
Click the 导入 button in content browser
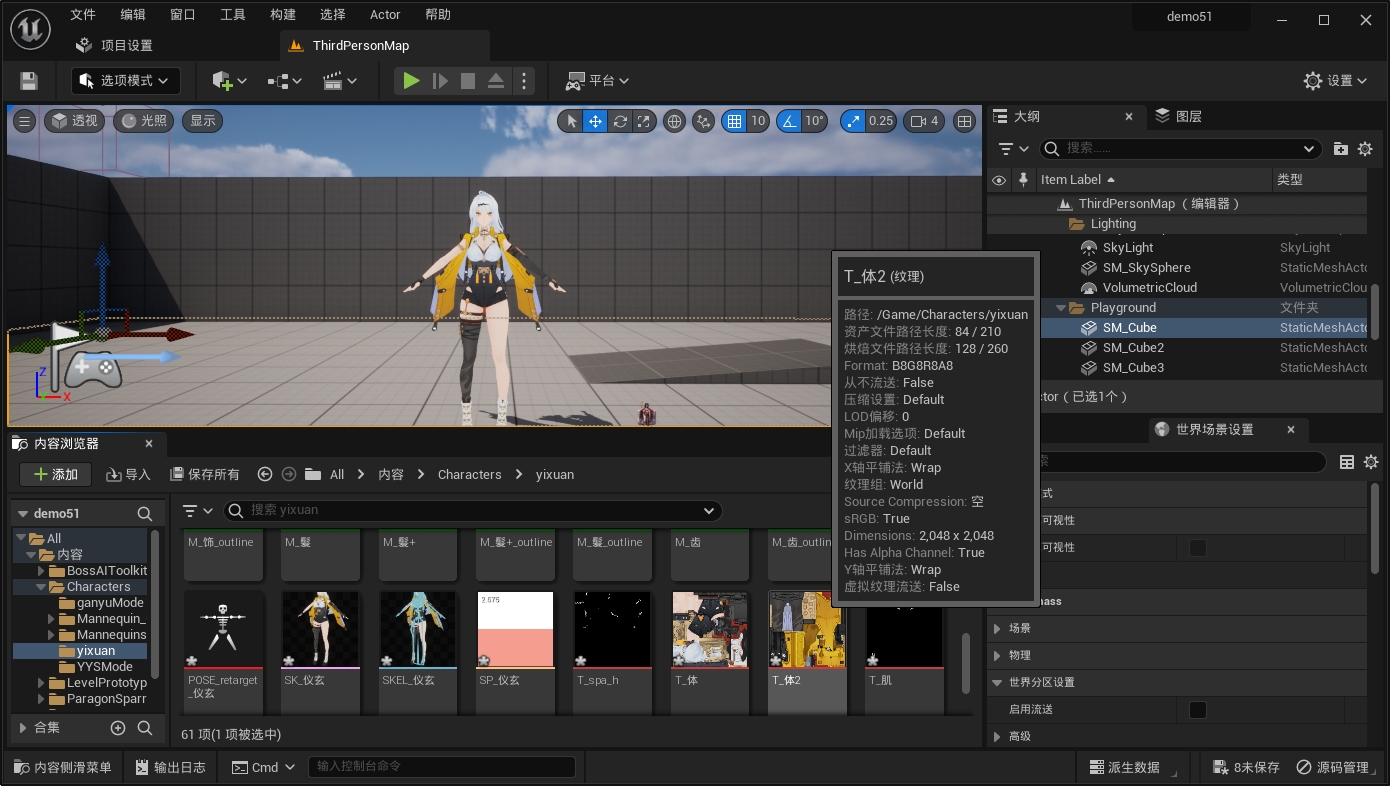pos(128,474)
